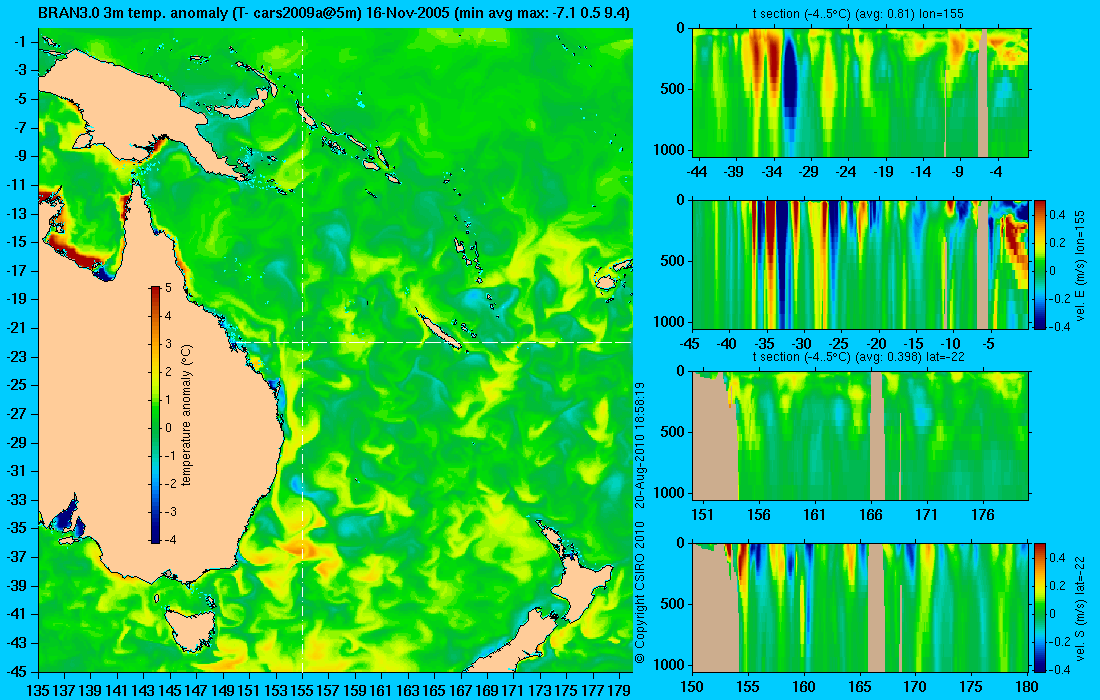This screenshot has height=700, width=1100.
Task: Open the eastward velocity section at lon=155
Action: pyautogui.click(x=860, y=264)
